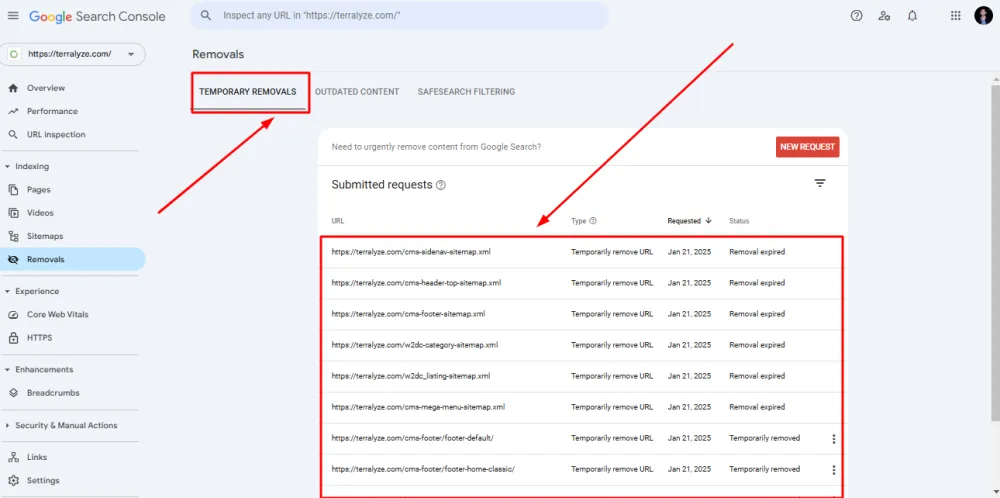Open Sitemaps page in sidebar
1000x498 pixels.
[45, 237]
